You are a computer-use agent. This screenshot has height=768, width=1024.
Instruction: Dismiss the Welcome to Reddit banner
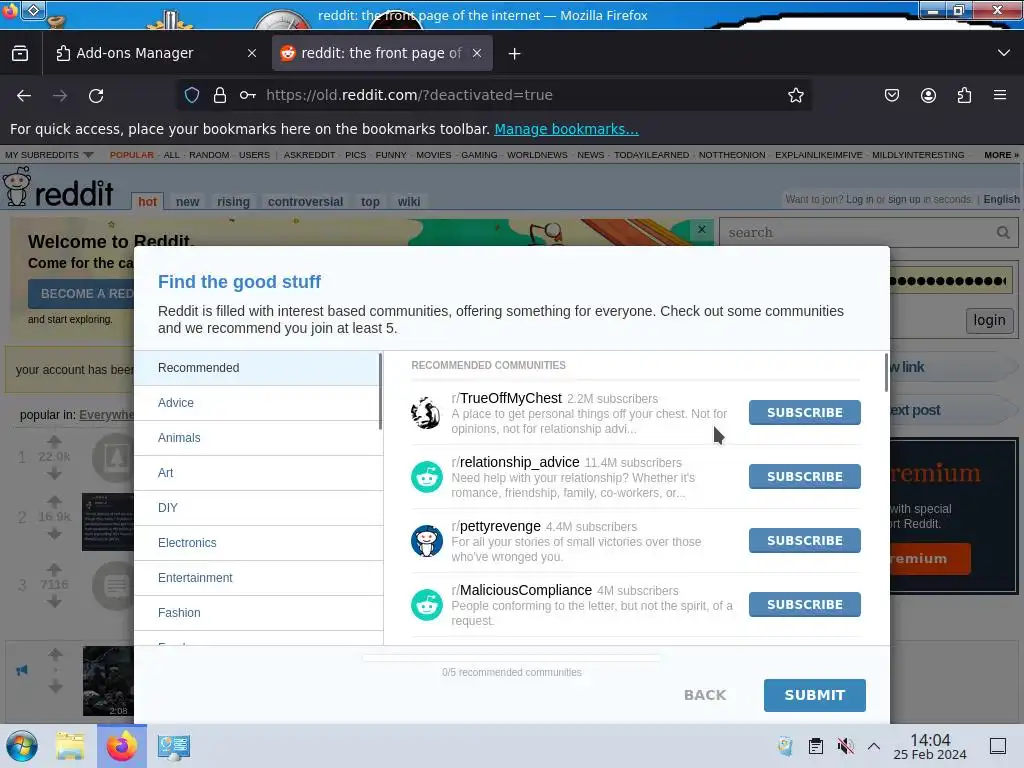[701, 229]
